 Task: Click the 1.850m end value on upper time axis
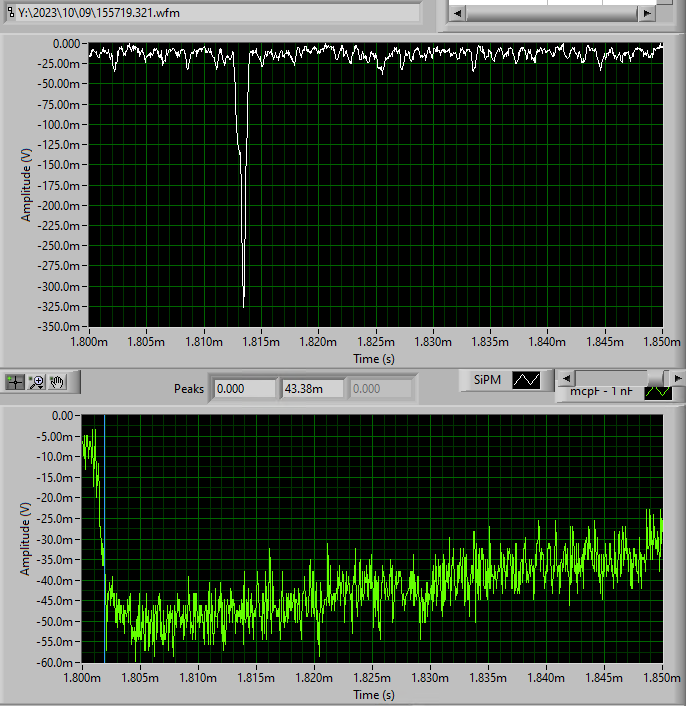point(662,342)
